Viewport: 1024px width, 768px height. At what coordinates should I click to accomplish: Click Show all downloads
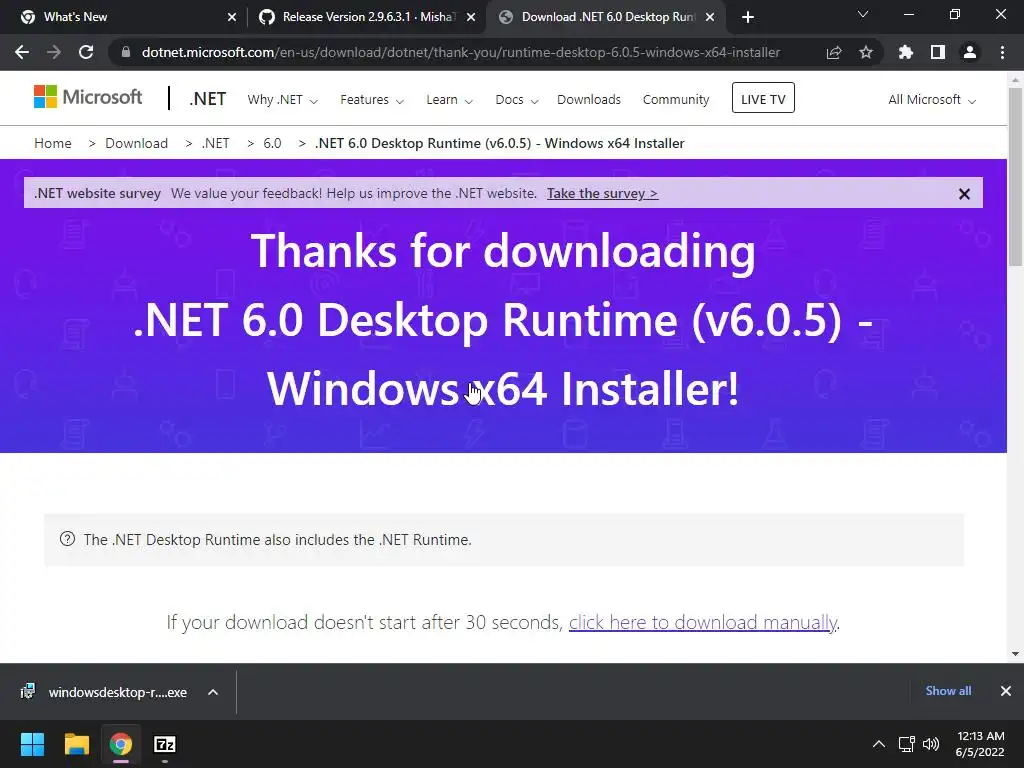(948, 691)
